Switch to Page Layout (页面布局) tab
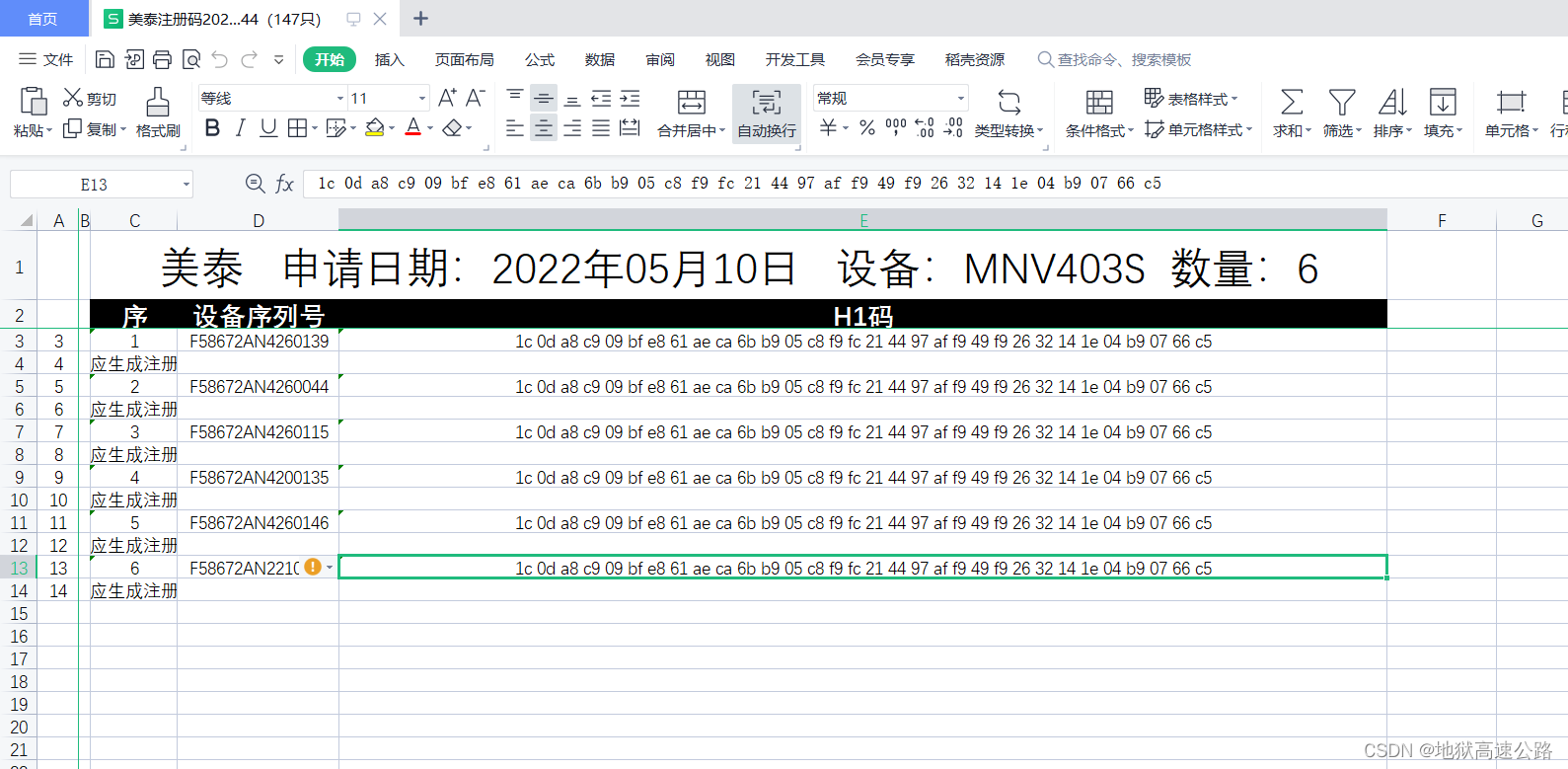This screenshot has height=769, width=1568. point(465,59)
